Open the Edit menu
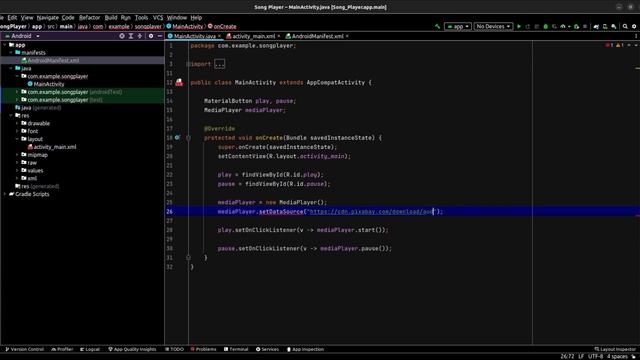 pyautogui.click(x=12, y=18)
